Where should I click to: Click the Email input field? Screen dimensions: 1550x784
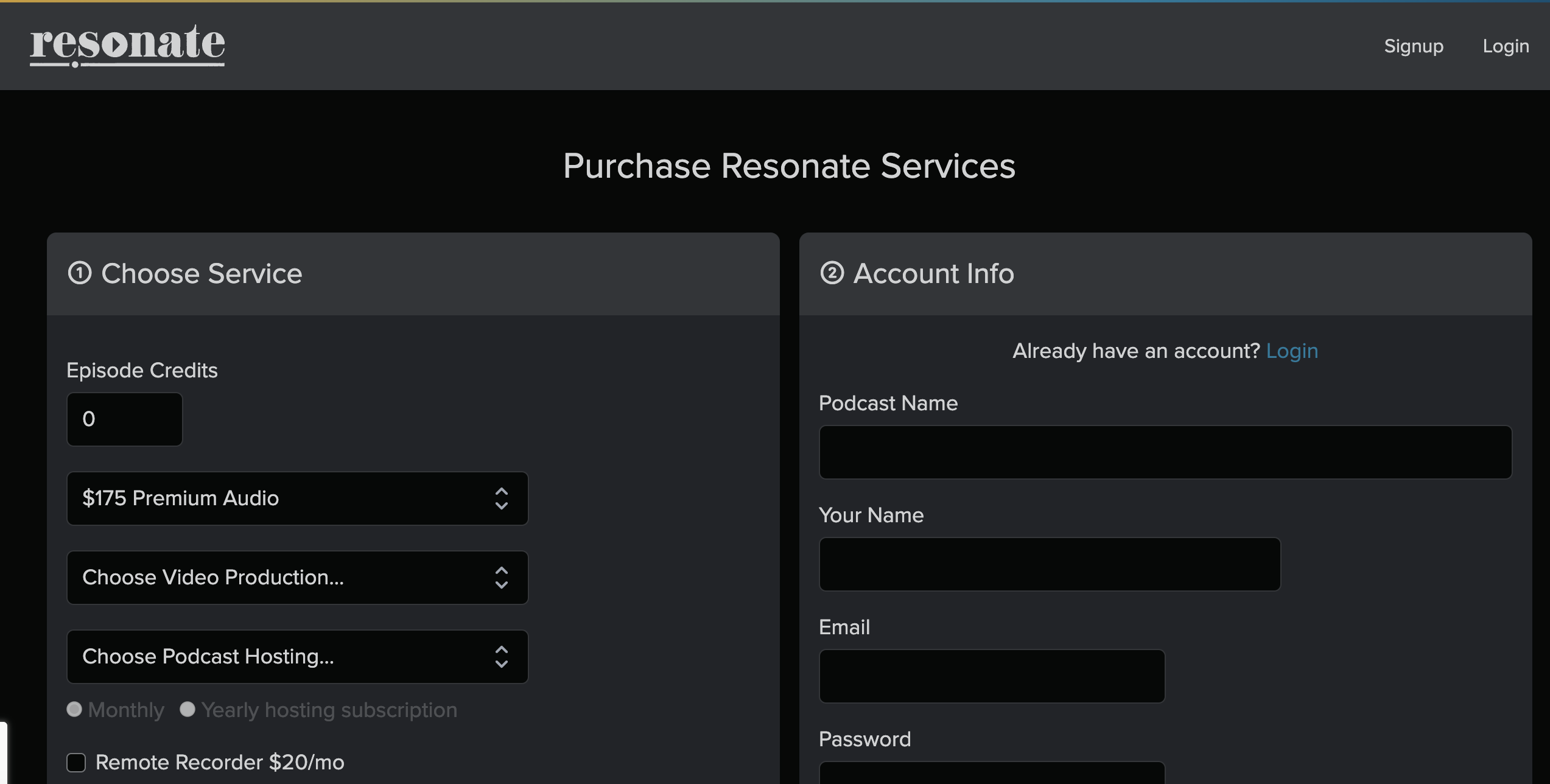tap(991, 676)
